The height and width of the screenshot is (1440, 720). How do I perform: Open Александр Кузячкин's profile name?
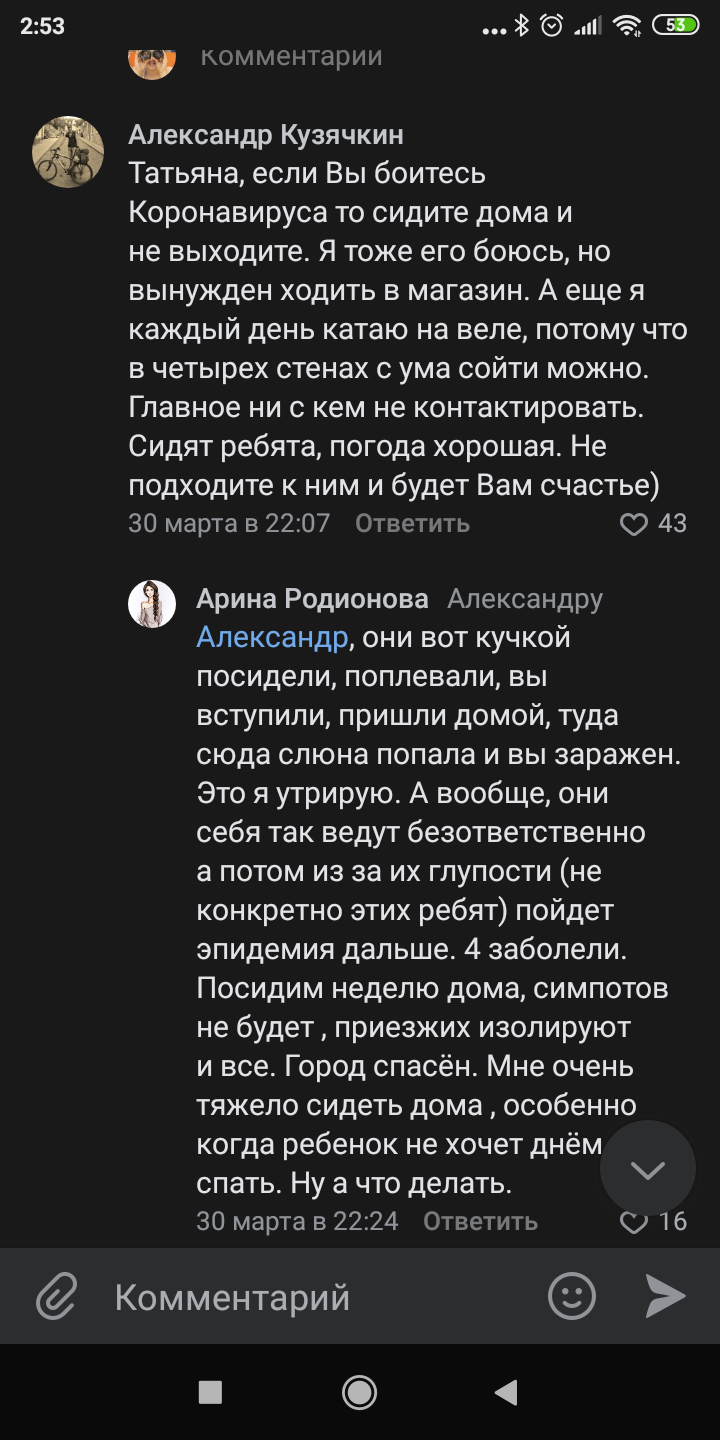pyautogui.click(x=266, y=136)
